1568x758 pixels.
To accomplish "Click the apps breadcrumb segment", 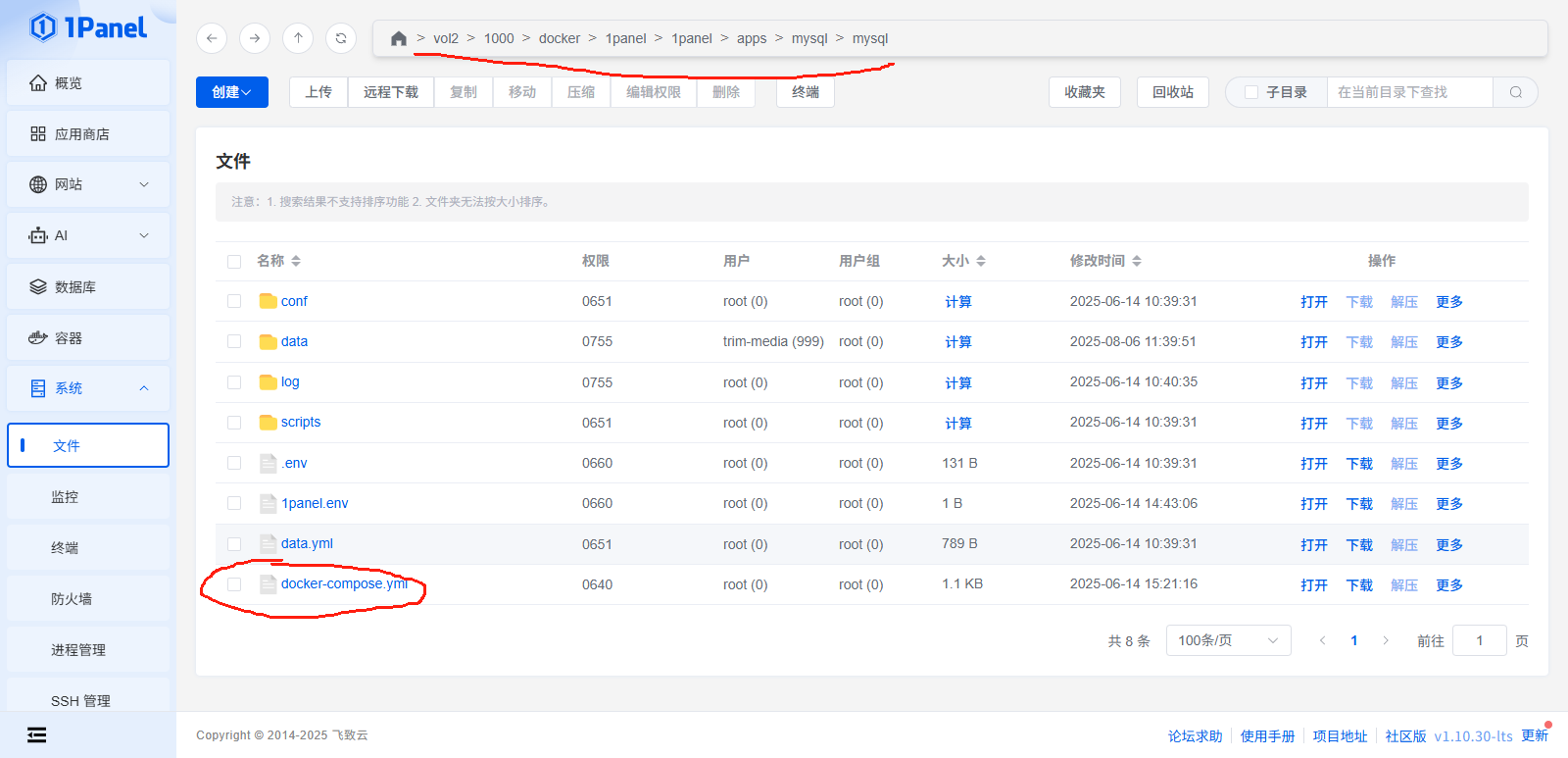I will coord(752,38).
